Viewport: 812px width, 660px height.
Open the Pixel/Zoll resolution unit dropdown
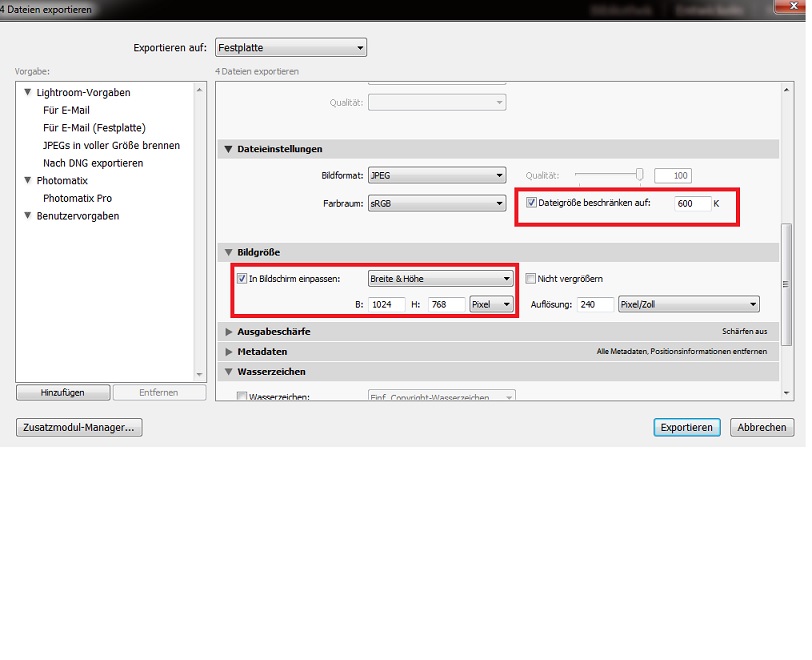pyautogui.click(x=689, y=305)
